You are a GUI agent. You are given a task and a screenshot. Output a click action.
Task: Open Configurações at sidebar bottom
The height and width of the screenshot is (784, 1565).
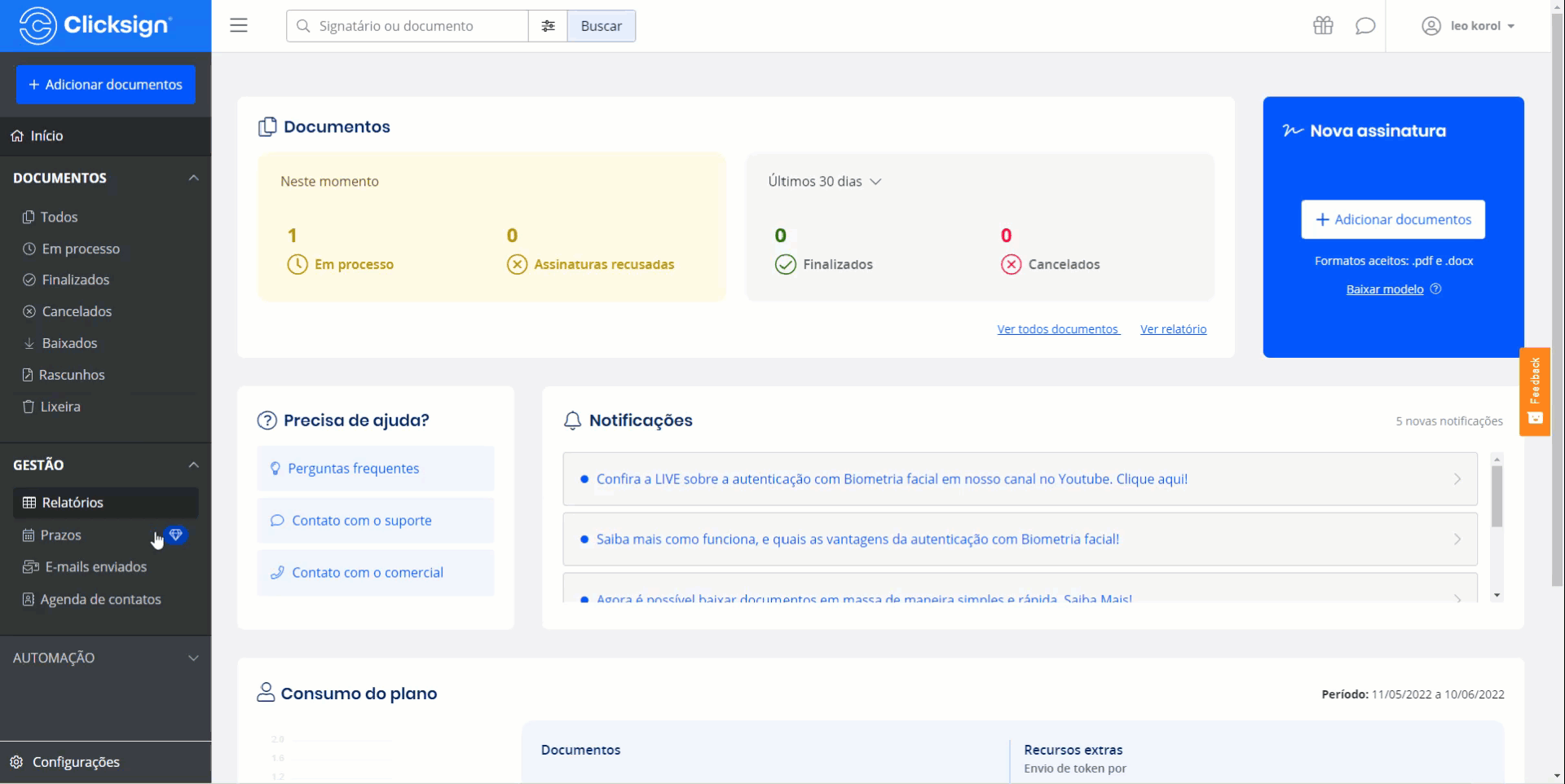click(106, 762)
